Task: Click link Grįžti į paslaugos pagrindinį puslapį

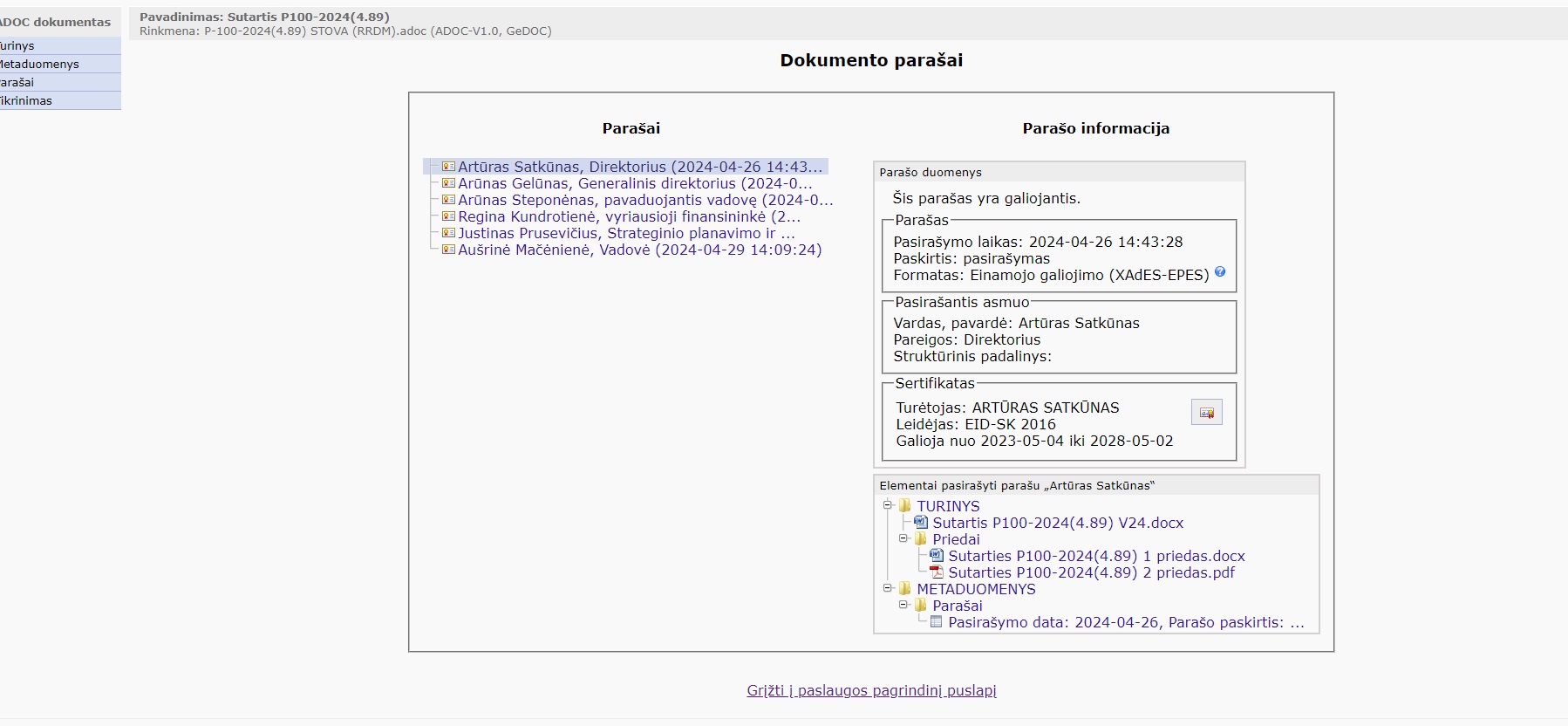Action: tap(871, 690)
